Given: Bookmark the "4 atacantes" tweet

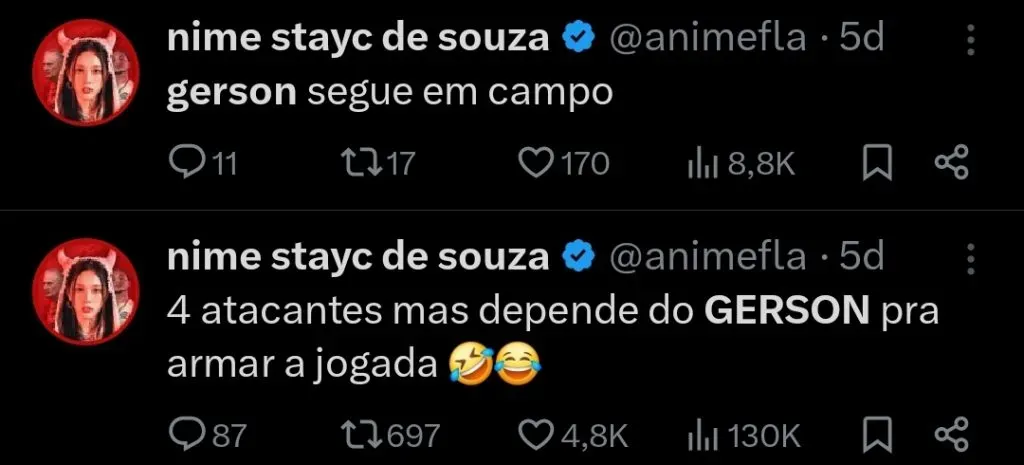Looking at the screenshot, I should (x=877, y=434).
